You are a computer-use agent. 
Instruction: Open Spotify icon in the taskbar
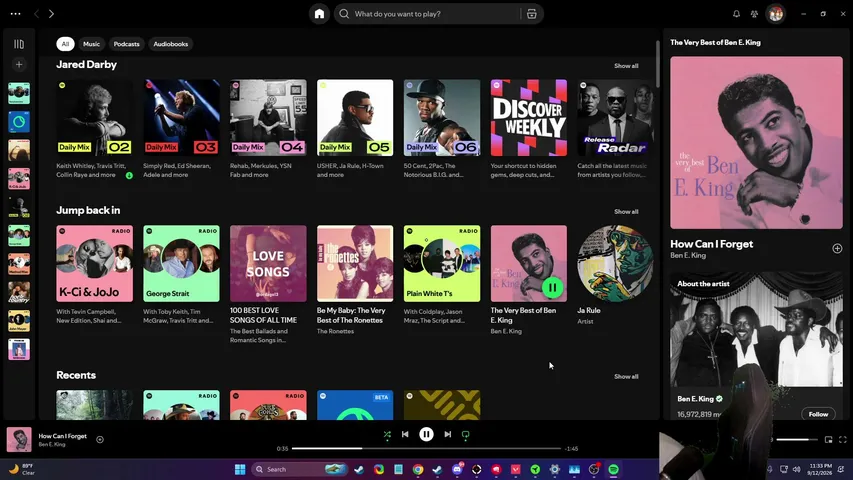click(613, 469)
